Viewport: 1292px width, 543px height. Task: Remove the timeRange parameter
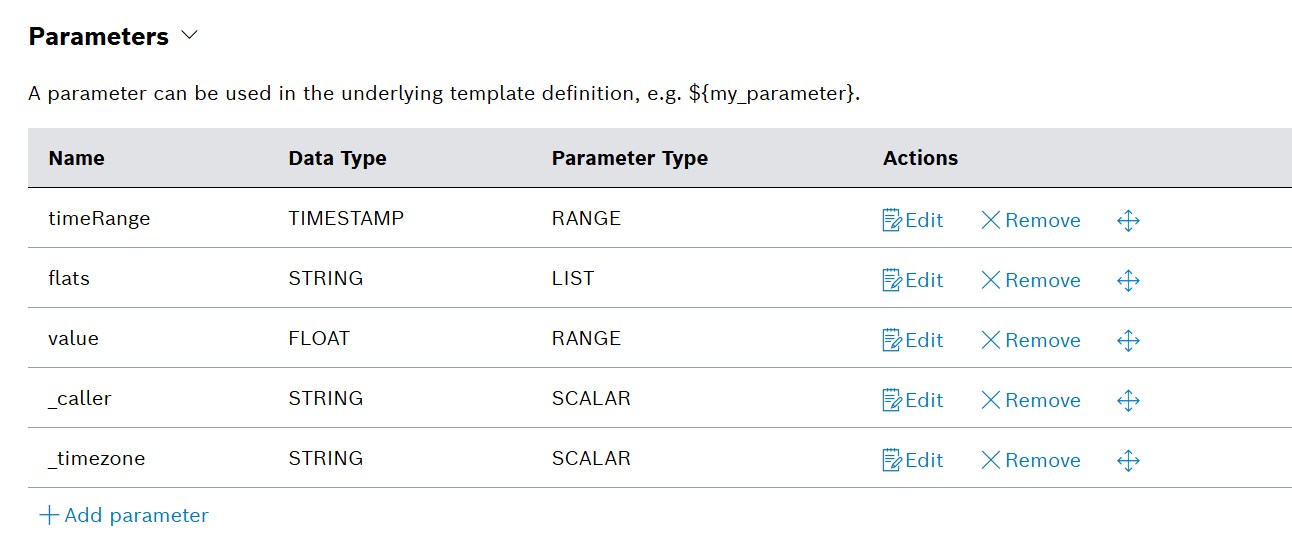click(x=1030, y=220)
